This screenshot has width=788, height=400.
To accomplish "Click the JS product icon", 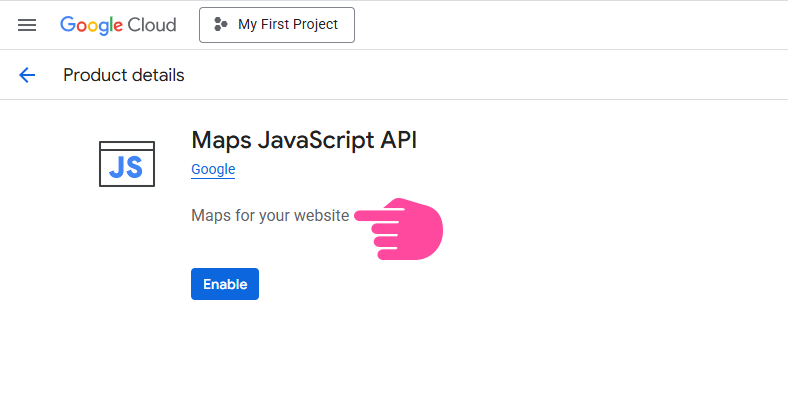I will (127, 164).
